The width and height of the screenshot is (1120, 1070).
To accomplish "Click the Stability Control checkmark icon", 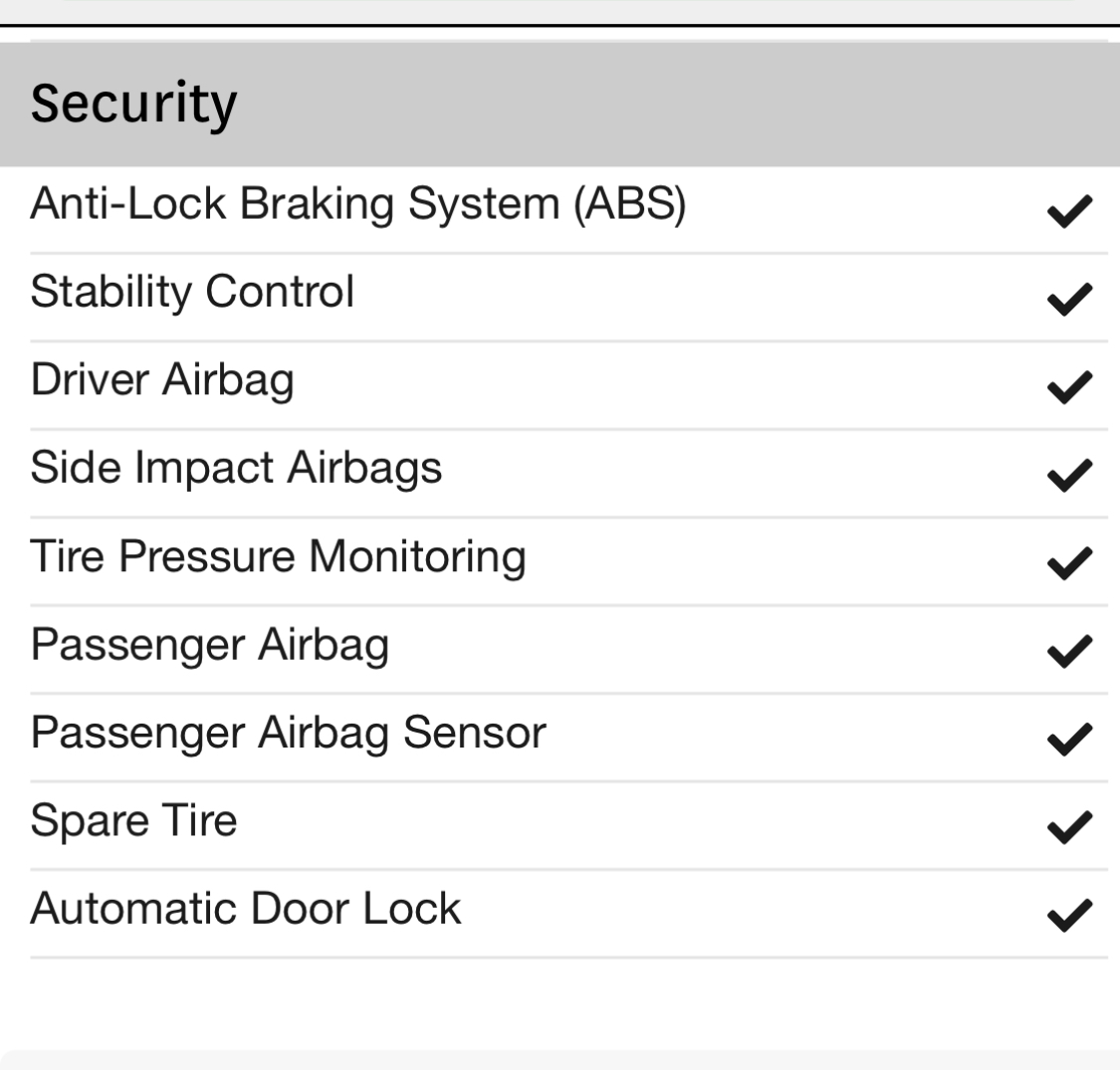I will tap(1069, 300).
